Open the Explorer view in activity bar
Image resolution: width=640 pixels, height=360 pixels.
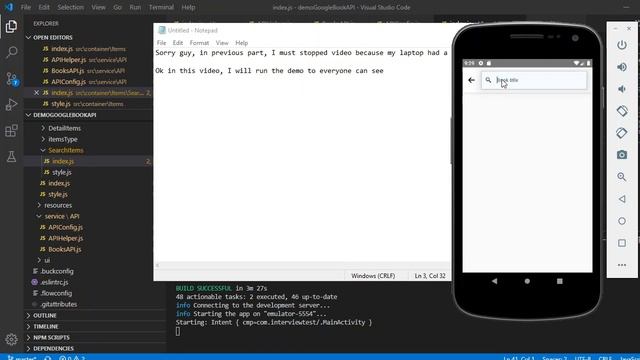coord(11,27)
